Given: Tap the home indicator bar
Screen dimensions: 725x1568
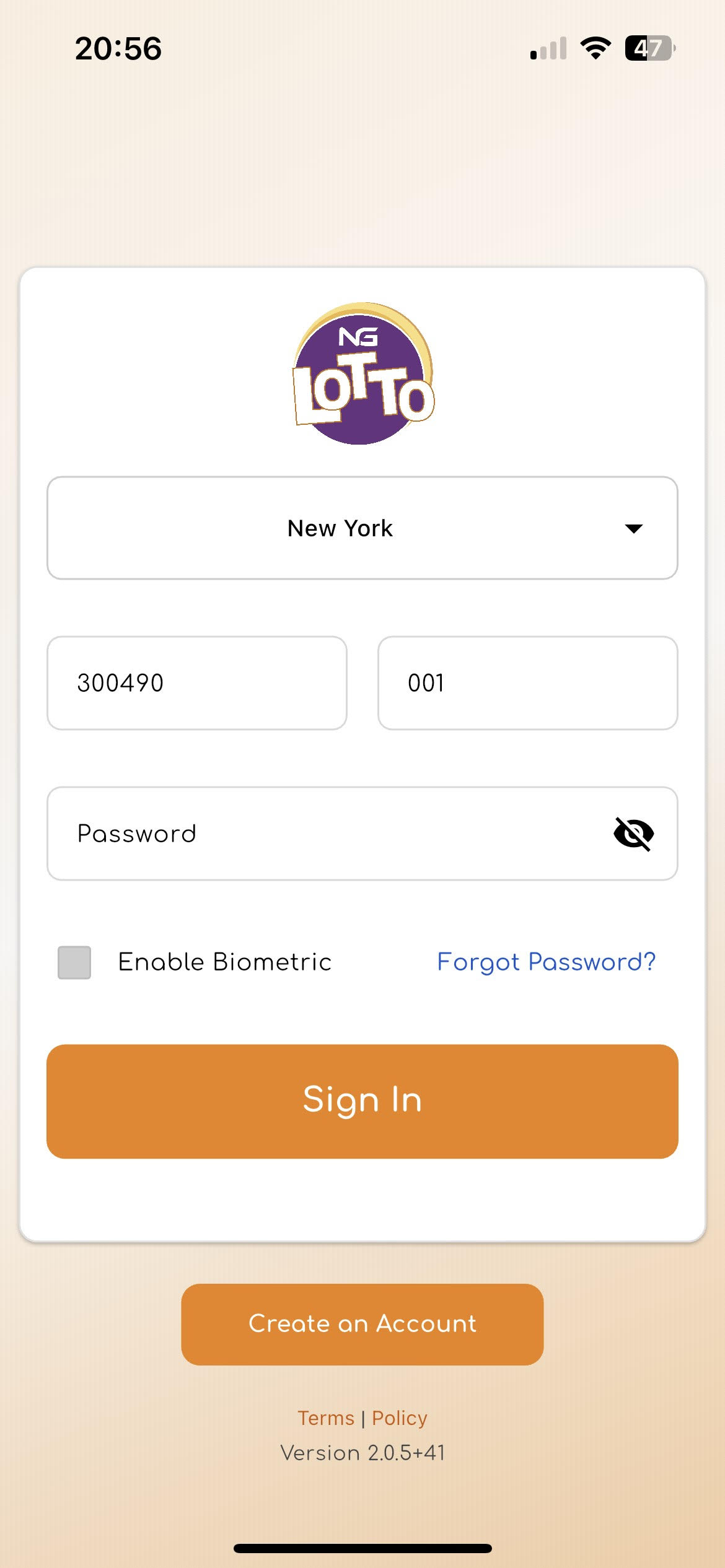Looking at the screenshot, I should 362,1548.
